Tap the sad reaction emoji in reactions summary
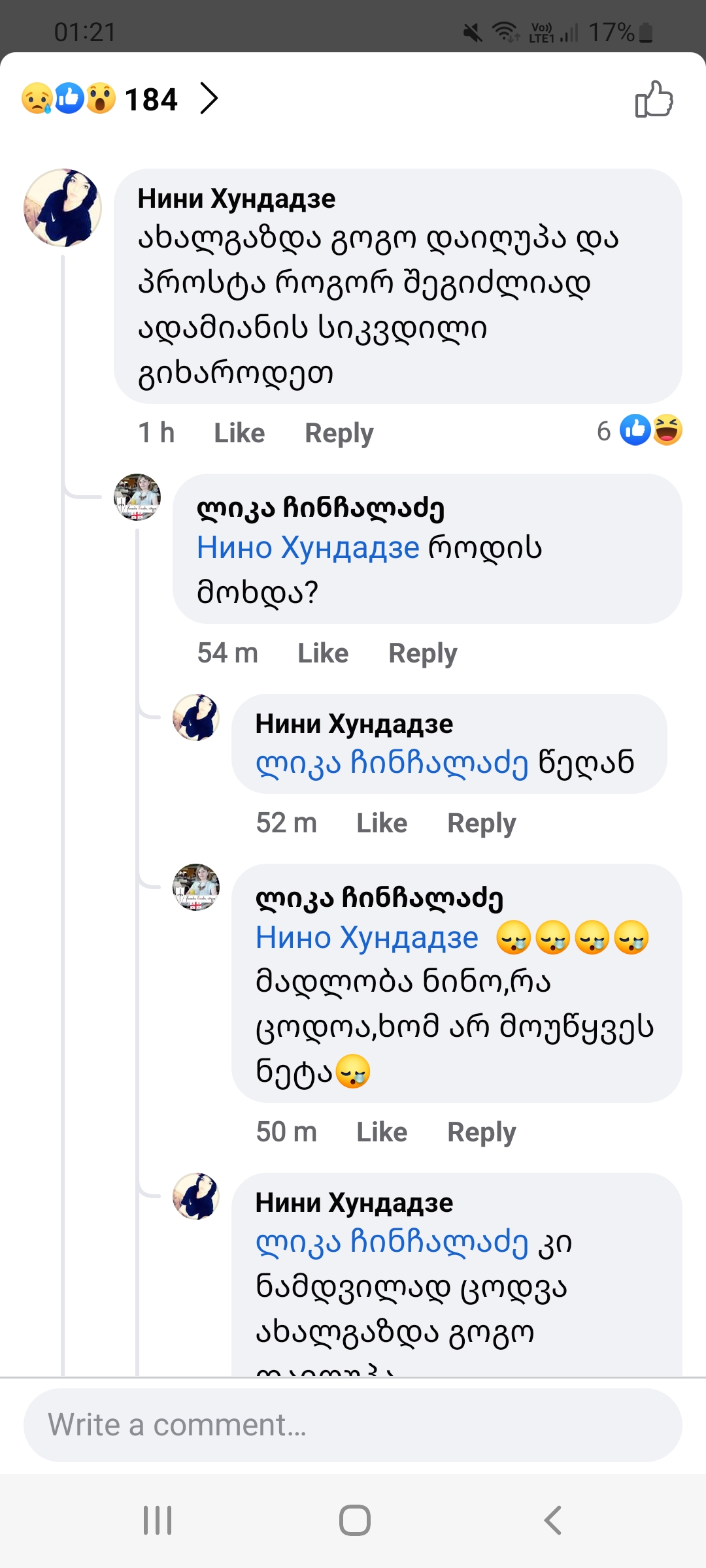 (x=37, y=98)
